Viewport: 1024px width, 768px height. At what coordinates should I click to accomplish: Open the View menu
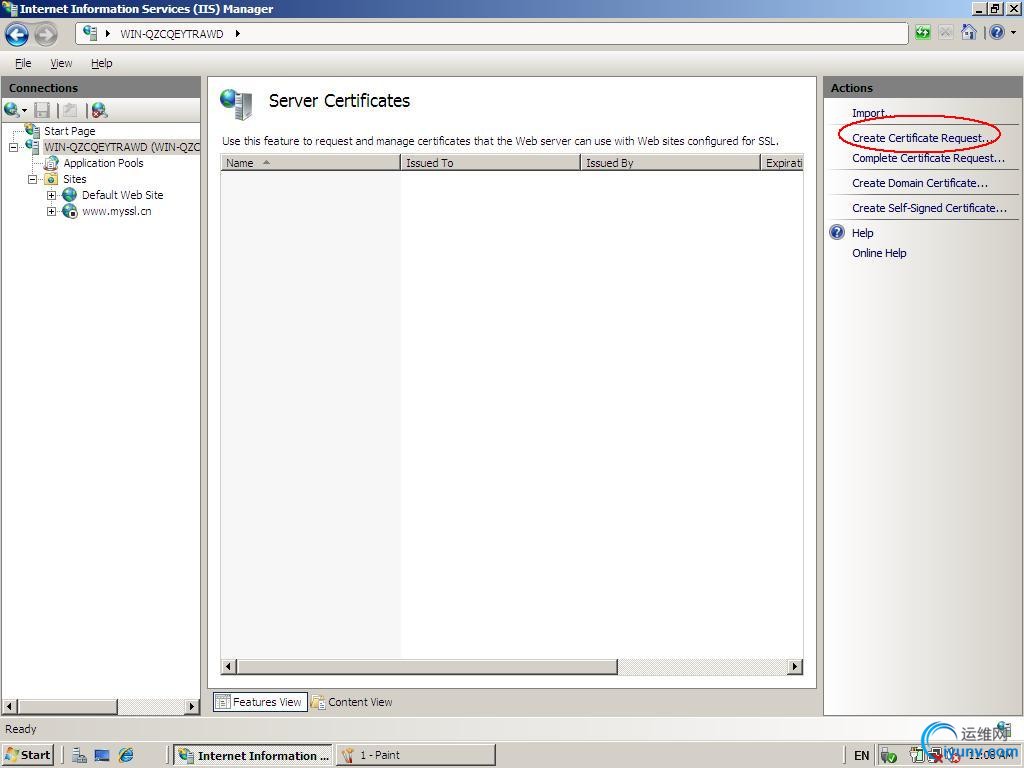pos(61,63)
